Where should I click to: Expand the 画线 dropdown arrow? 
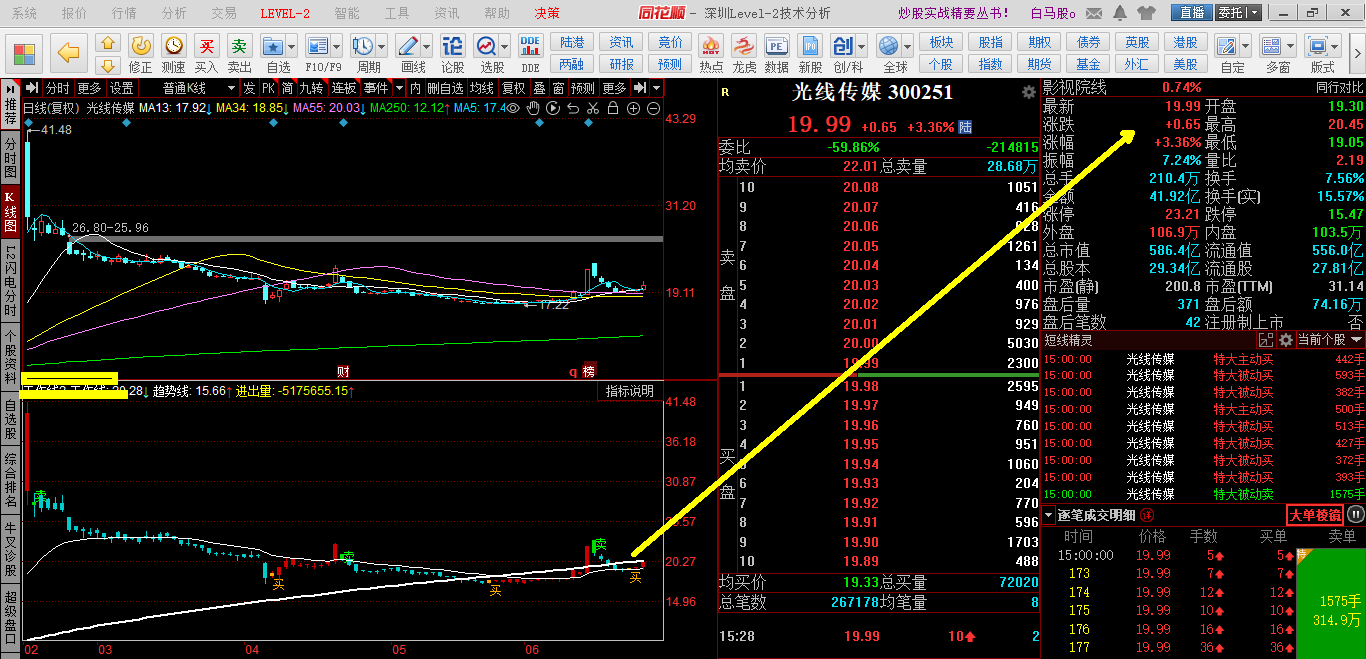coord(426,46)
